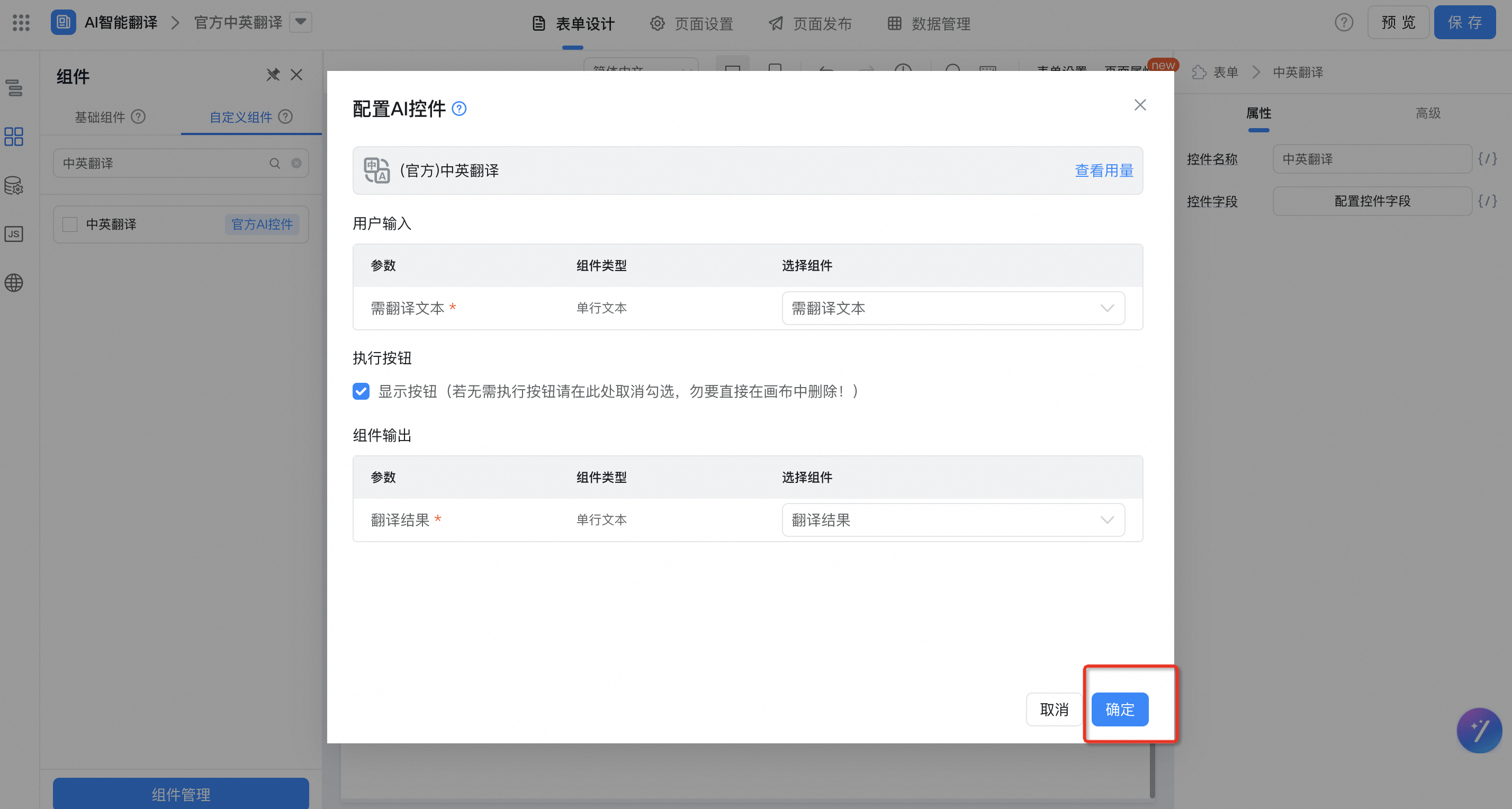This screenshot has height=809, width=1512.
Task: Click the 确定 button
Action: [x=1119, y=709]
